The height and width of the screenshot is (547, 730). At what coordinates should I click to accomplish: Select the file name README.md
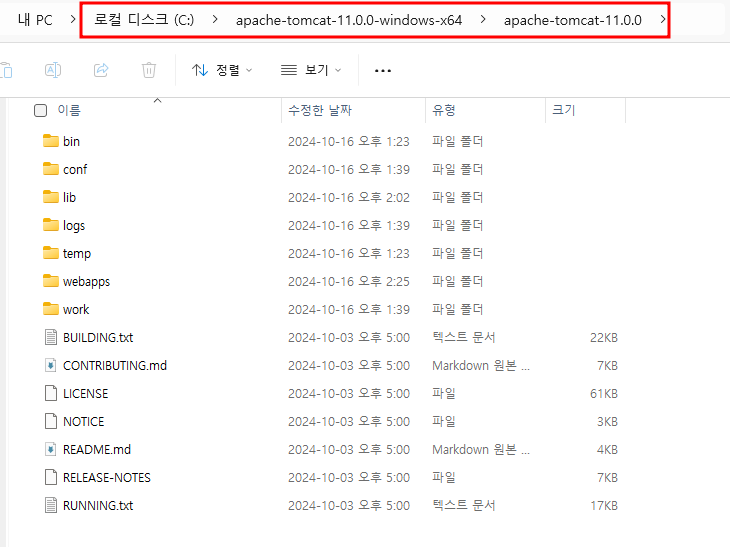pos(97,450)
